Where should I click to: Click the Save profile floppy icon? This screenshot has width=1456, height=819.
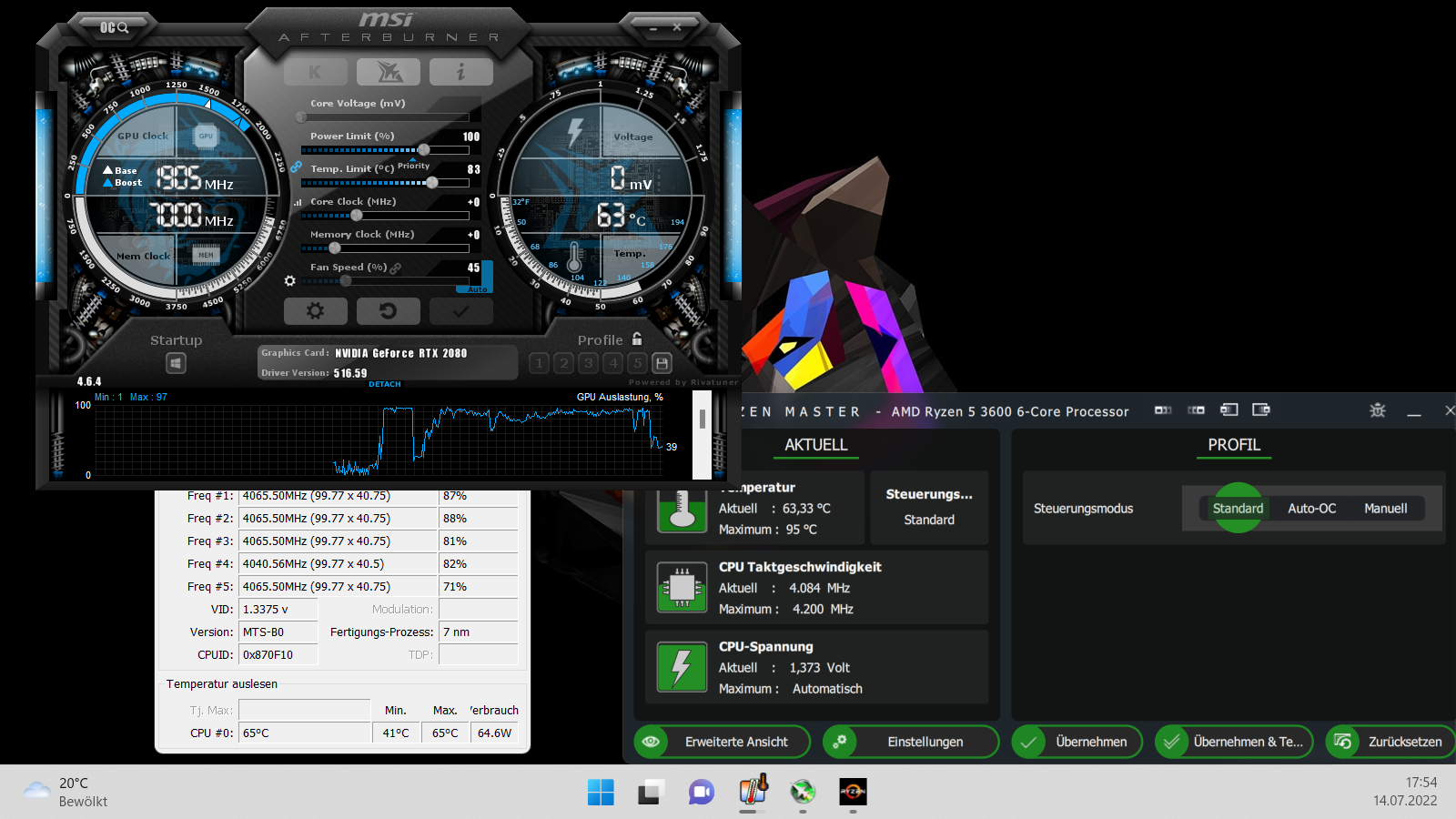coord(662,364)
